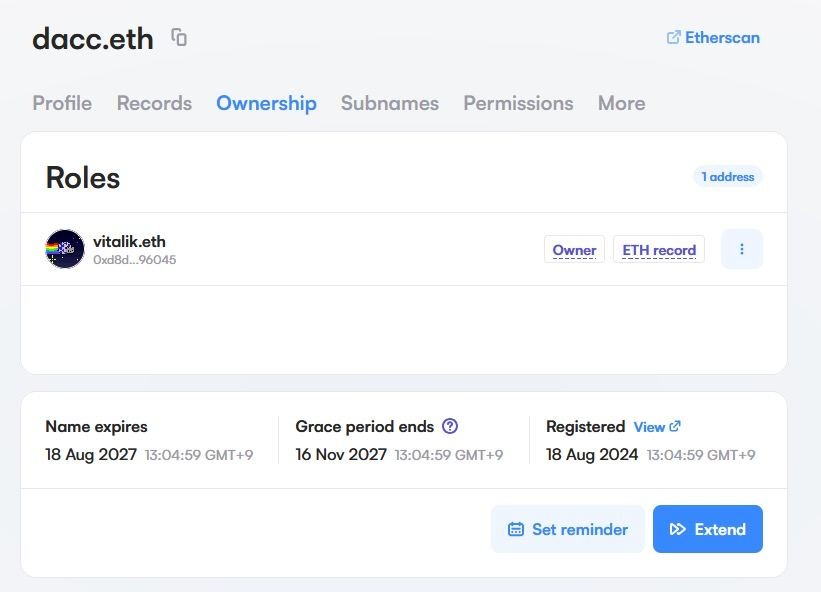
Task: Click the grace period help icon
Action: click(x=450, y=426)
